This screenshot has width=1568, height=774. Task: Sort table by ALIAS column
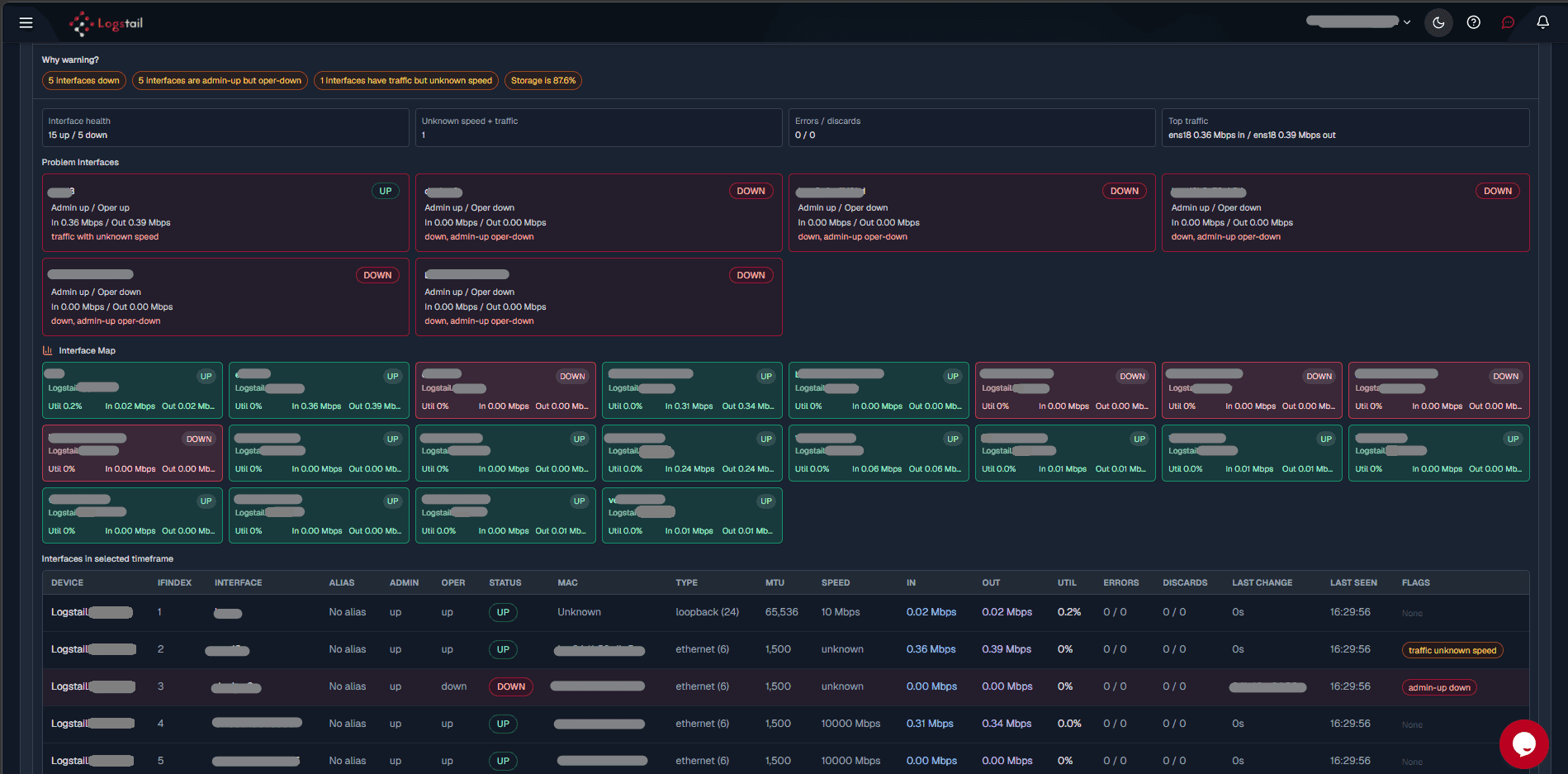click(342, 583)
